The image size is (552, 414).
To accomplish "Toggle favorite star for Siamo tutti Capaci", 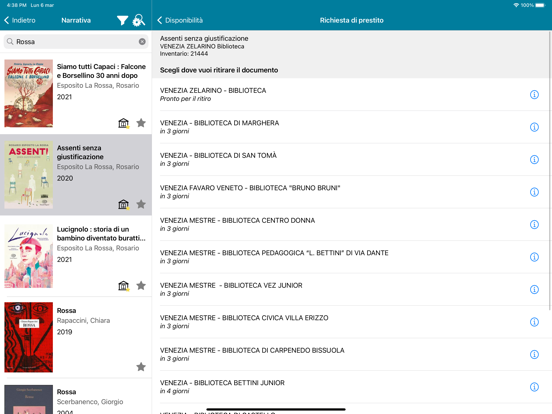I will point(141,123).
